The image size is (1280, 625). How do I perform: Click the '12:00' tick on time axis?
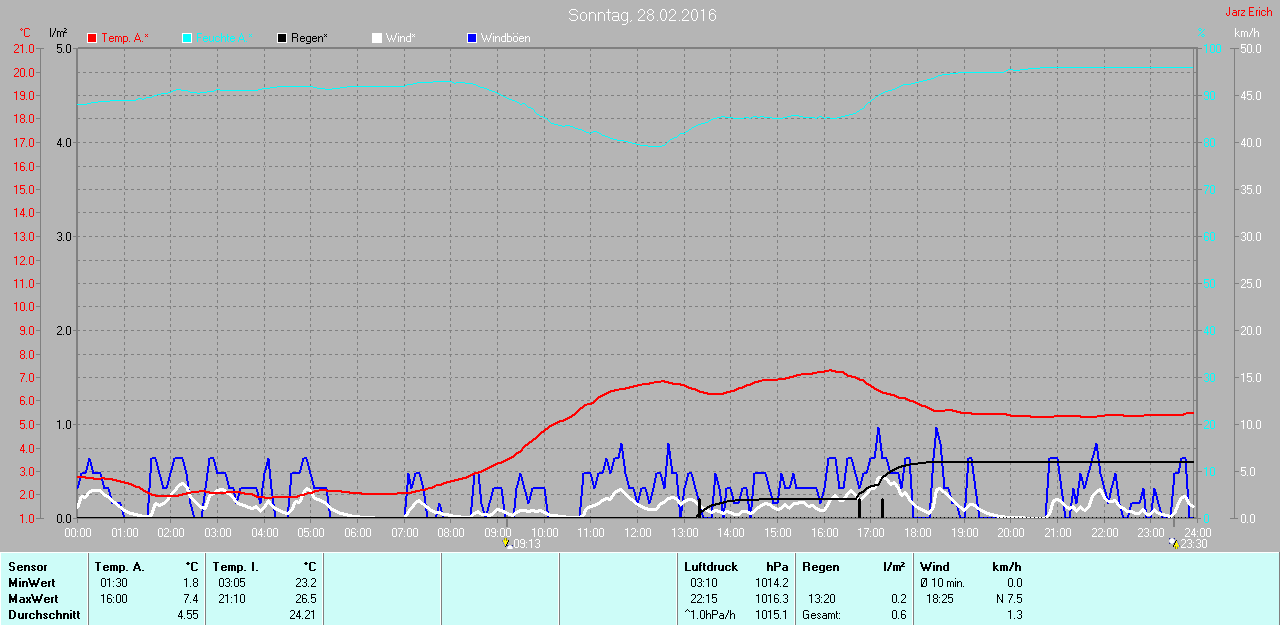pyautogui.click(x=638, y=533)
